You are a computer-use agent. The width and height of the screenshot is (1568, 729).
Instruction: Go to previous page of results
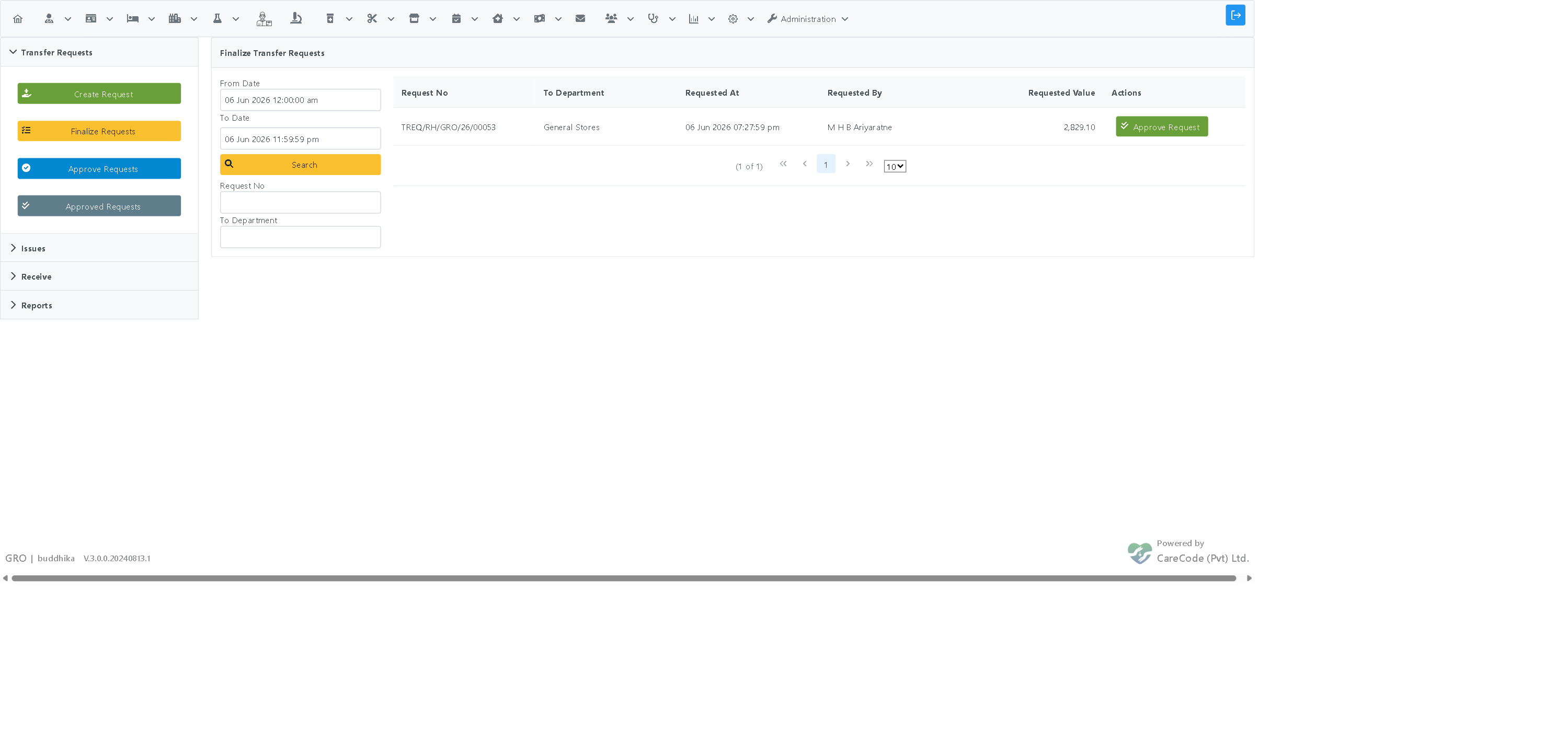tap(805, 164)
